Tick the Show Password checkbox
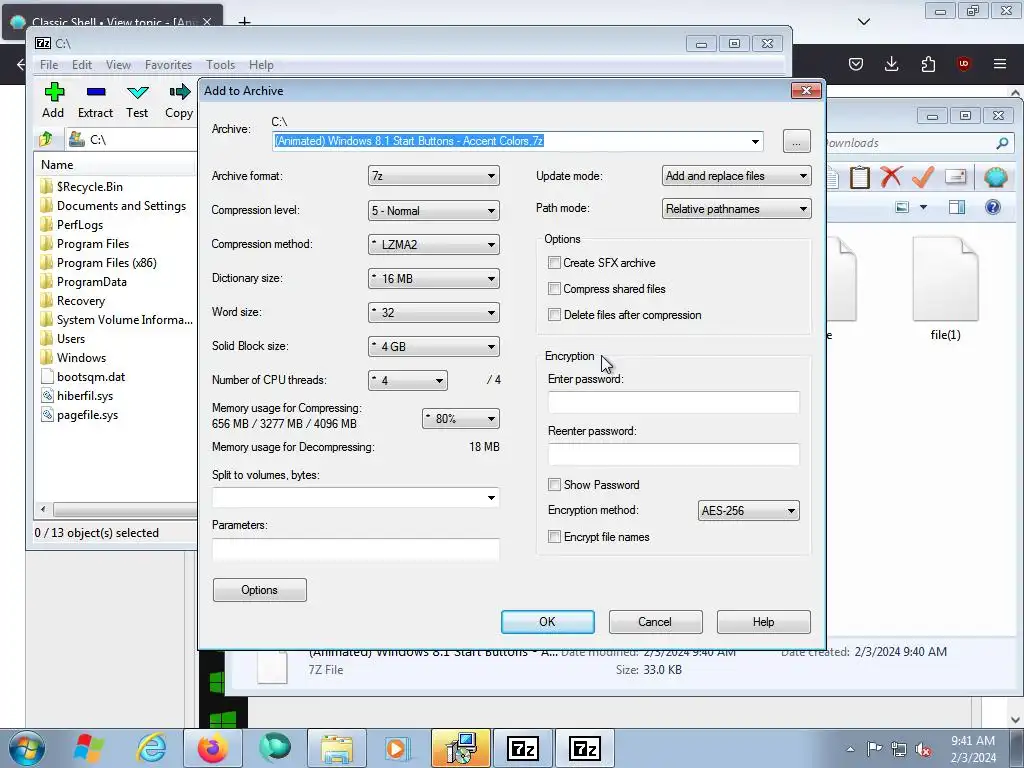 tap(554, 485)
